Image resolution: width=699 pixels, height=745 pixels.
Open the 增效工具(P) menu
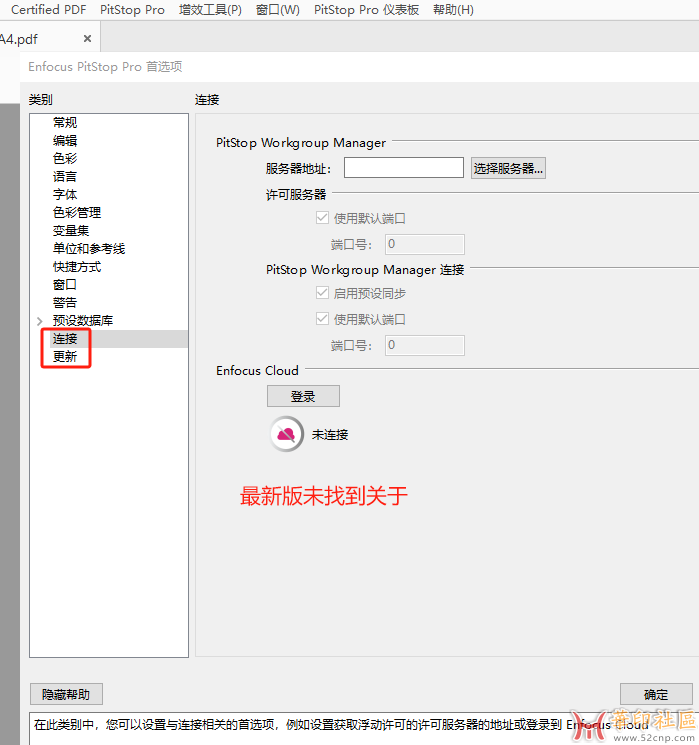[x=210, y=10]
